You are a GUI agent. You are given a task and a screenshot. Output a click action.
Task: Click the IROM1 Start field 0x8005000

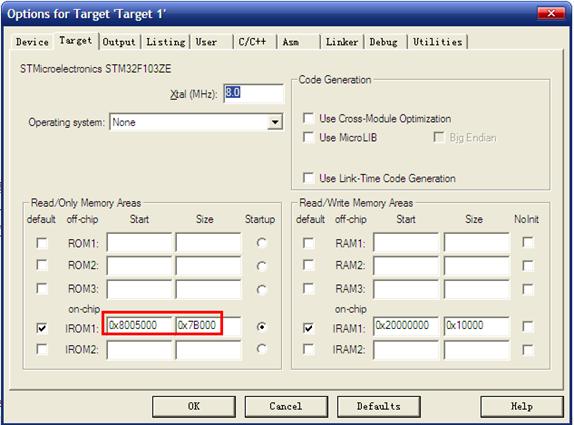[139, 325]
